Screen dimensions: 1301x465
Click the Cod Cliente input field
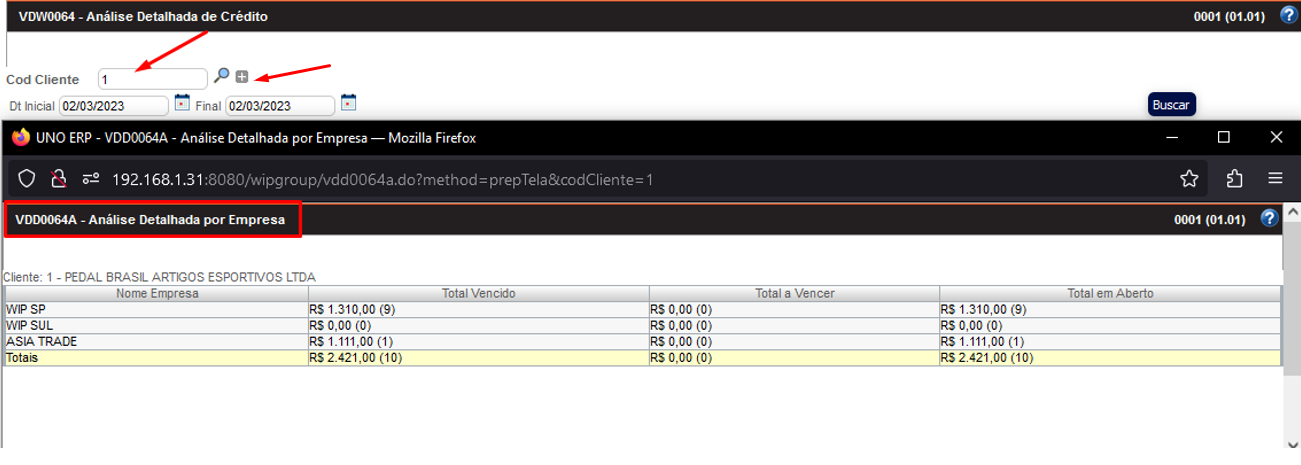pos(152,78)
